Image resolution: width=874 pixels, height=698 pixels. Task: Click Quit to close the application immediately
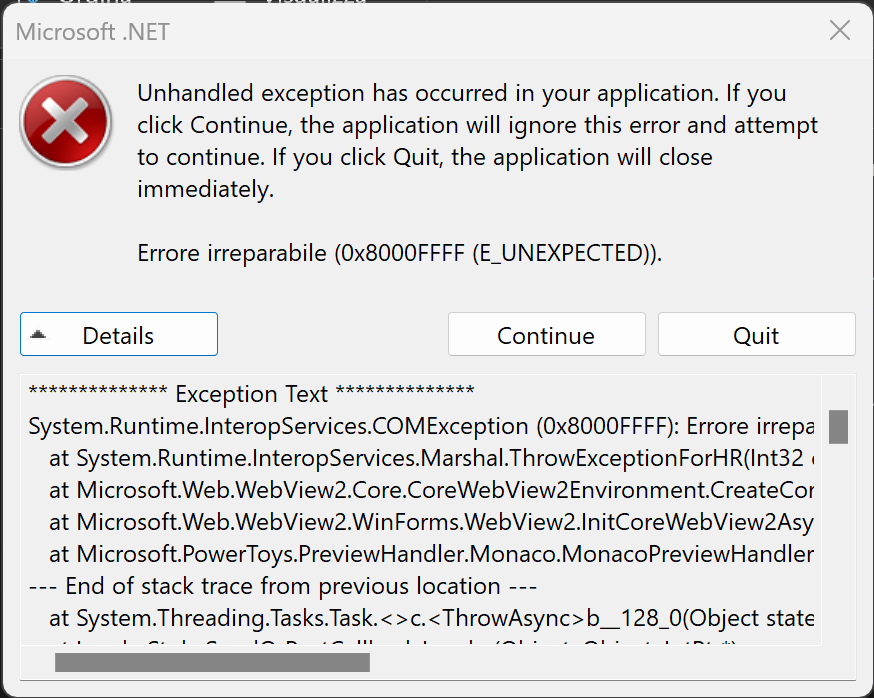point(756,334)
